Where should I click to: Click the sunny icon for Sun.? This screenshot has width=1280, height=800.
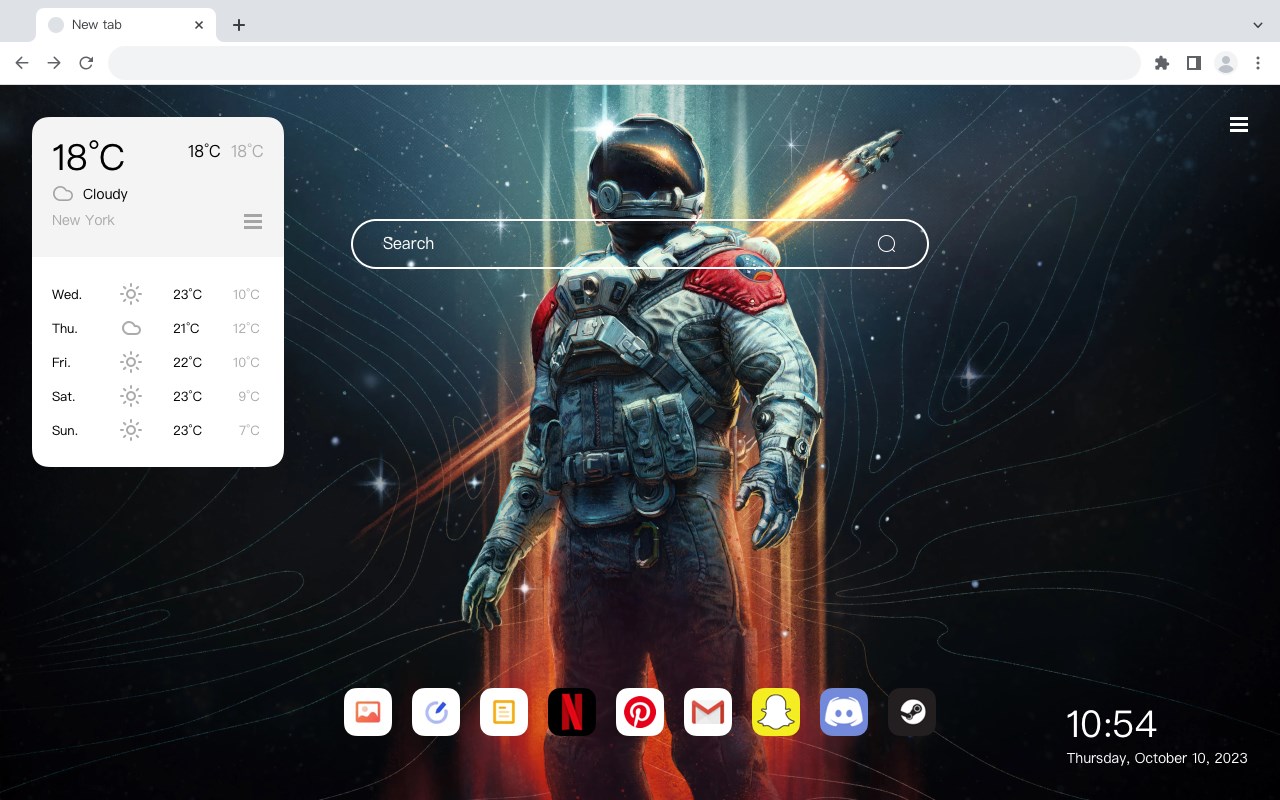[x=131, y=430]
